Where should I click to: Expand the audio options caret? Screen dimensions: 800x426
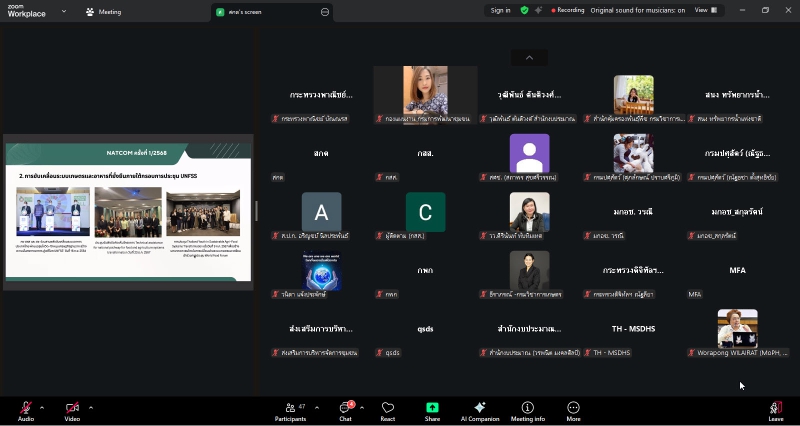[42, 407]
